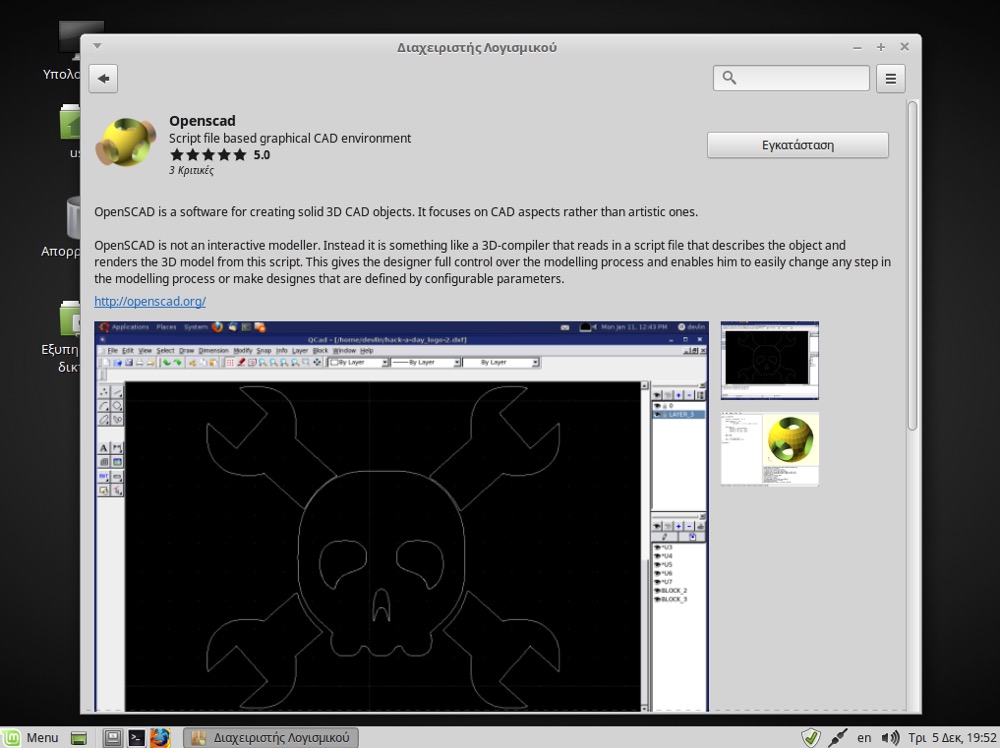
Task: Go back with the arrow button
Action: point(103,78)
